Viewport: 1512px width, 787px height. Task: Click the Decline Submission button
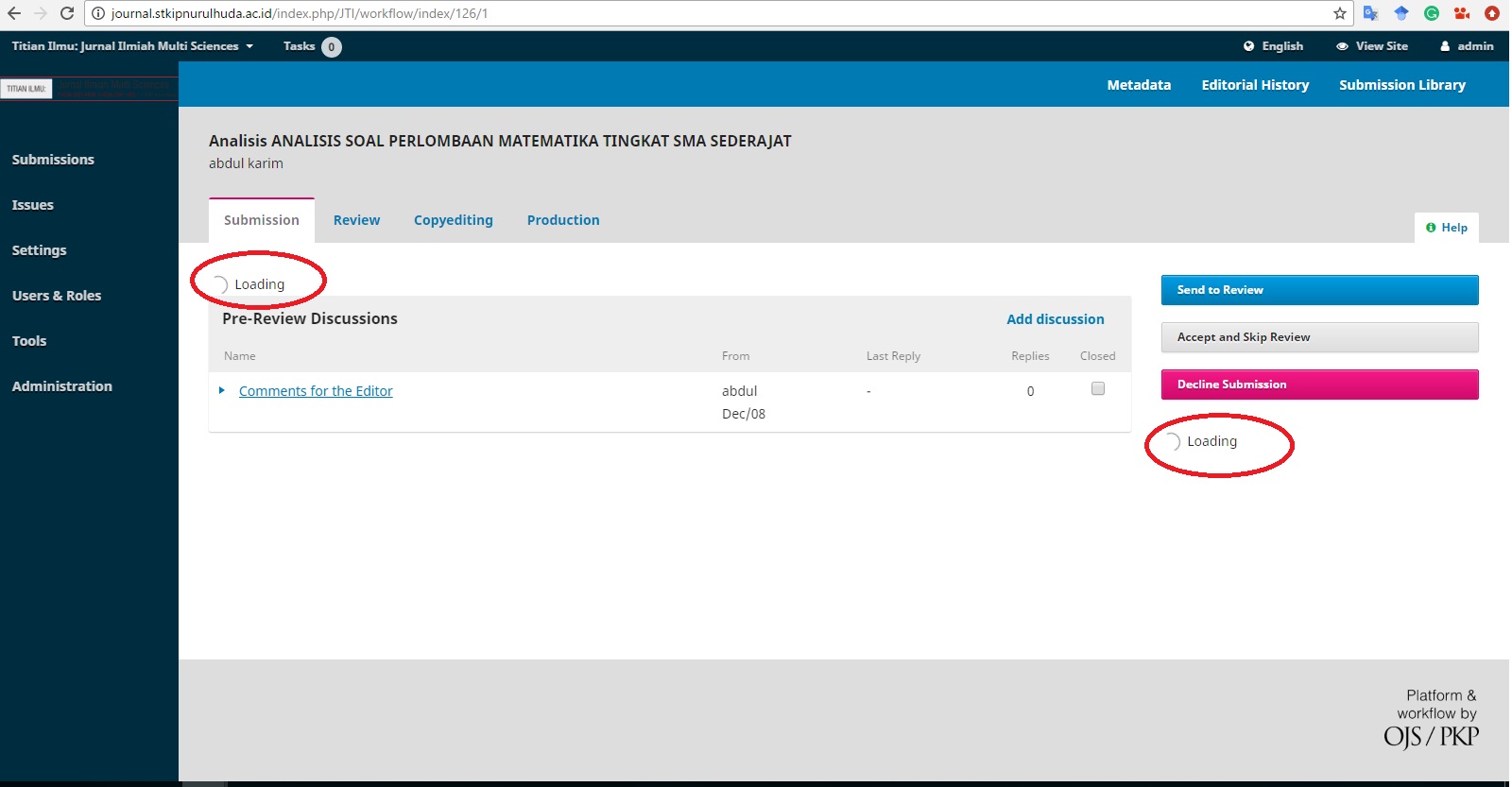tap(1319, 385)
